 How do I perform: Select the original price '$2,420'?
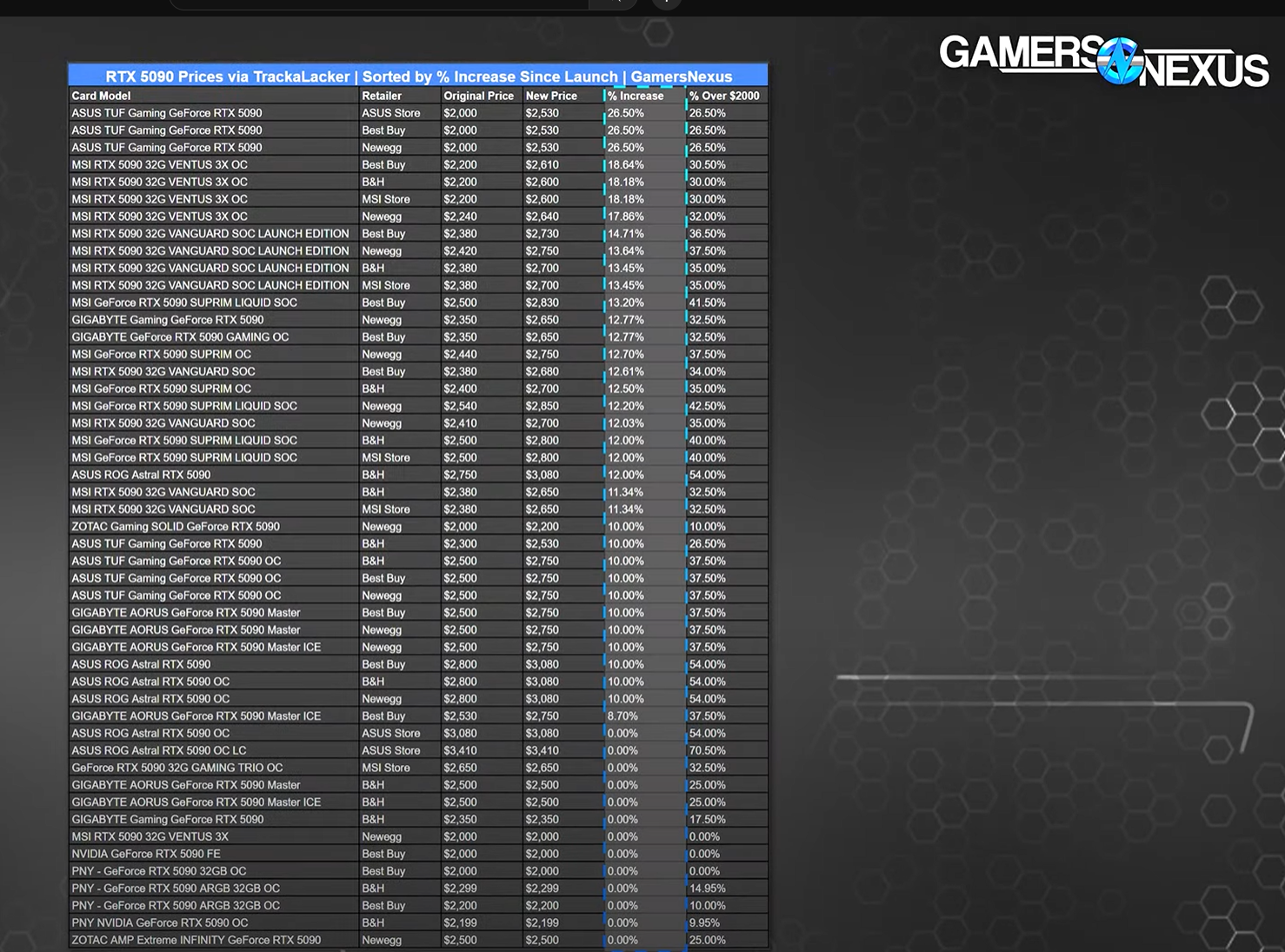click(460, 250)
